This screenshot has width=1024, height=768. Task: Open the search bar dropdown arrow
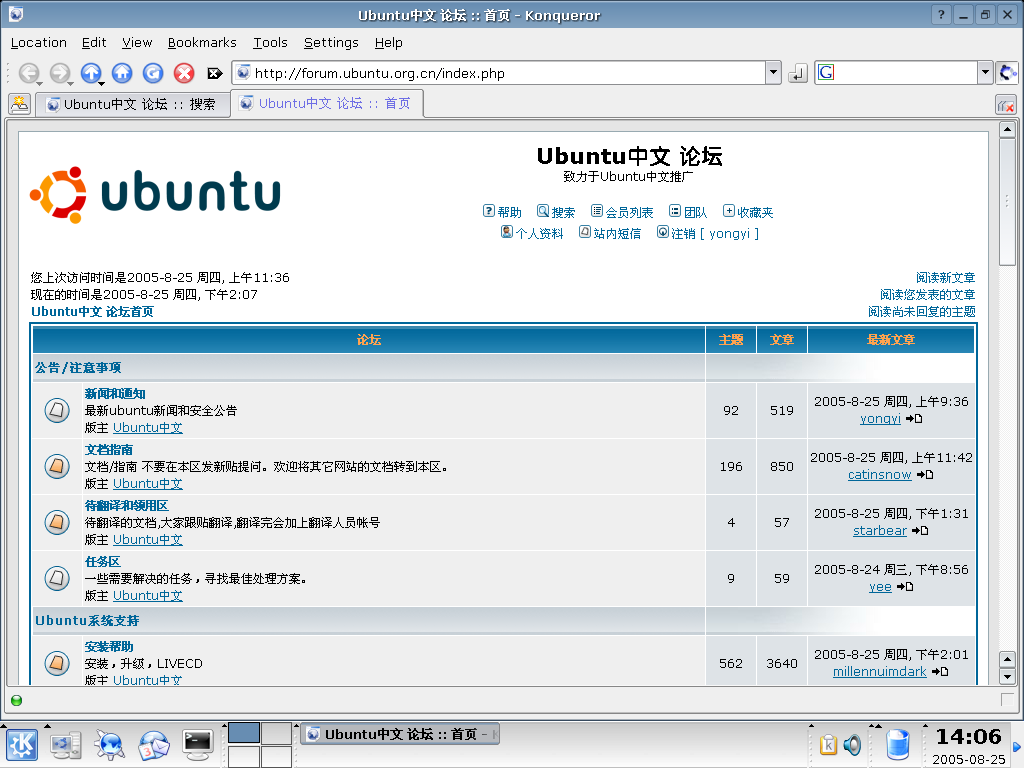985,72
